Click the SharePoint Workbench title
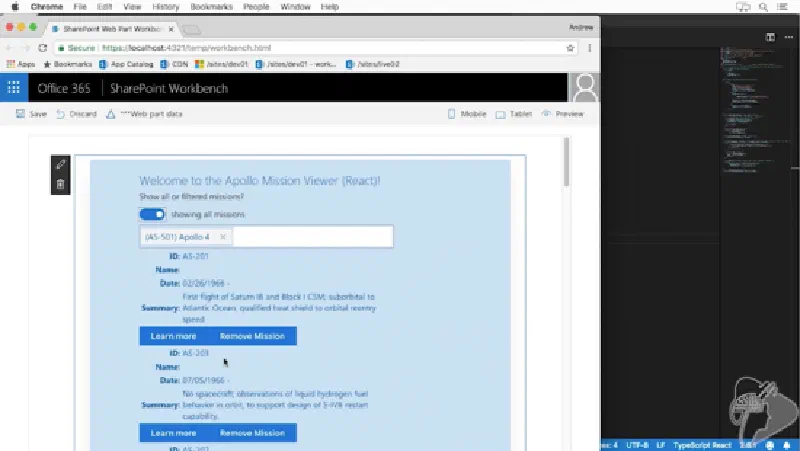Screen dimensions: 800x451 (169, 88)
